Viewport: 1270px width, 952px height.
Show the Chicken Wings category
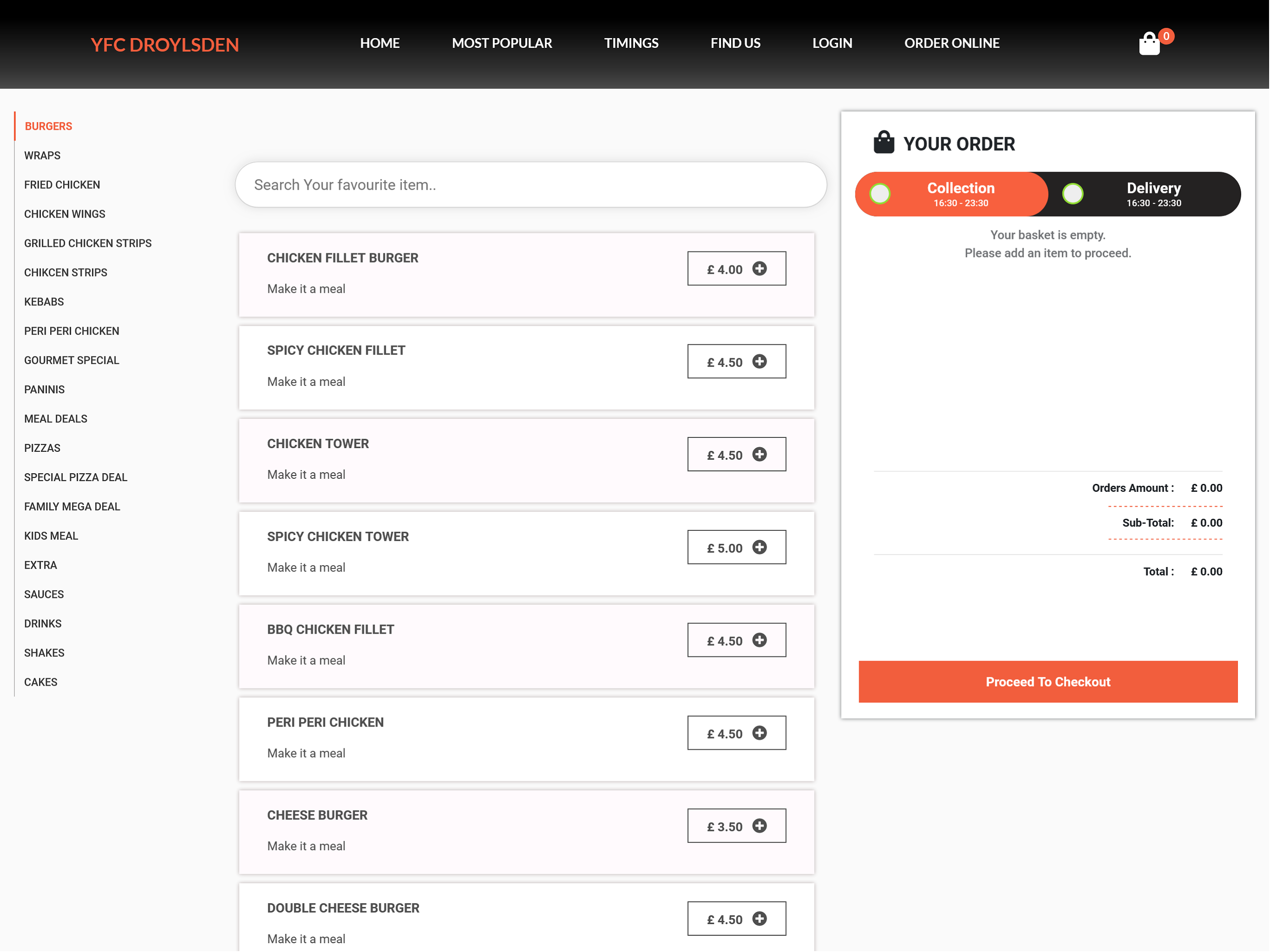point(65,214)
